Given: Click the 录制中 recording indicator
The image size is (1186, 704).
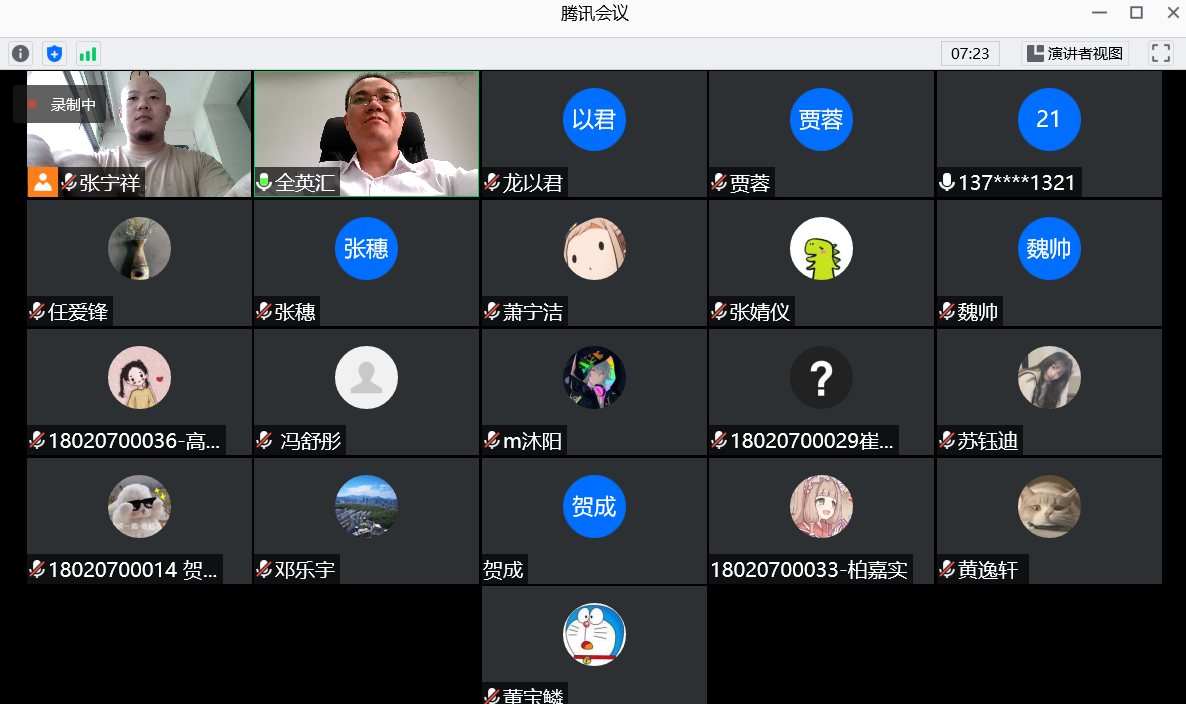Looking at the screenshot, I should click(x=61, y=104).
